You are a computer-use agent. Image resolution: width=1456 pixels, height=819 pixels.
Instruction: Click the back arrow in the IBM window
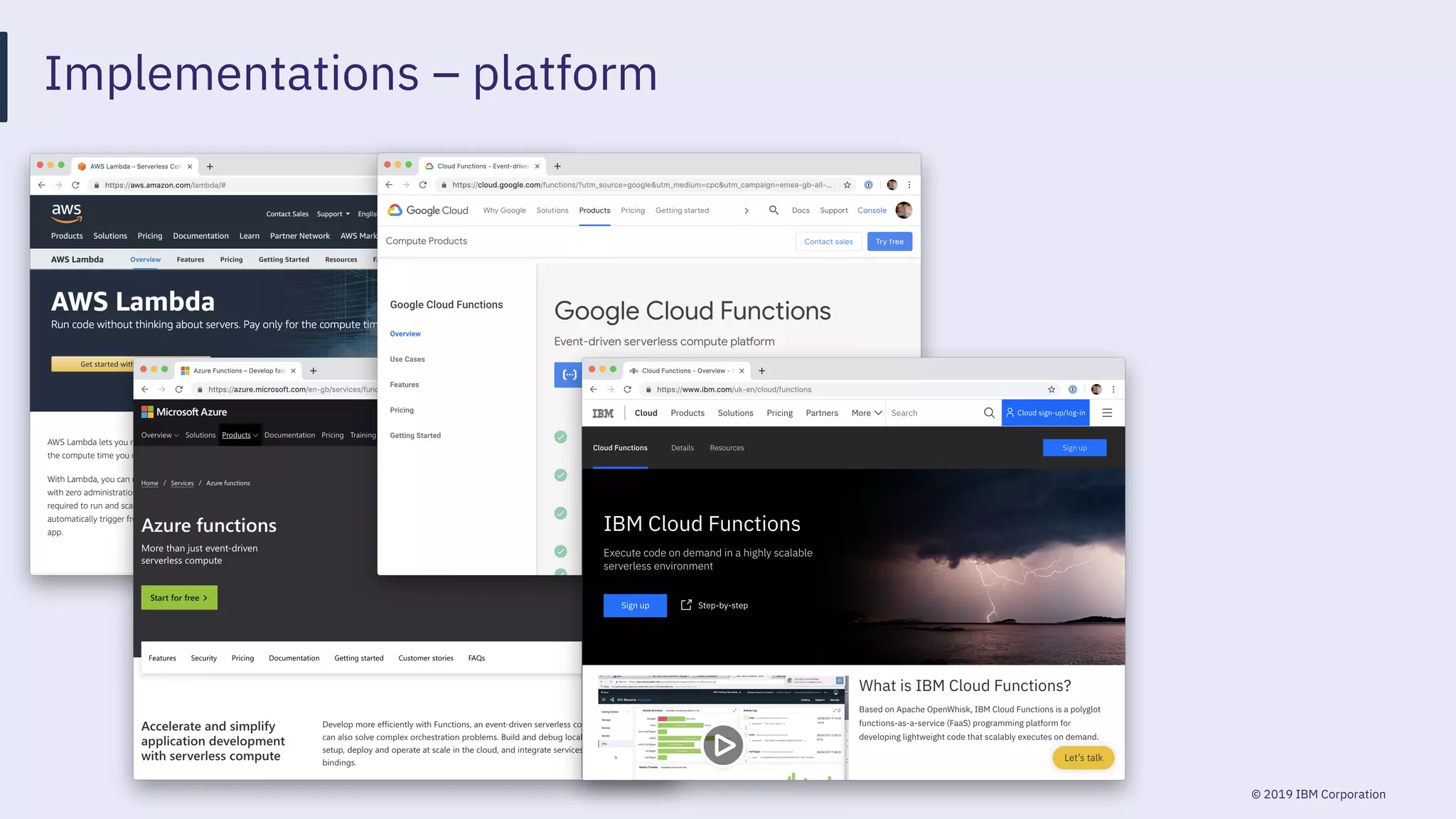594,390
